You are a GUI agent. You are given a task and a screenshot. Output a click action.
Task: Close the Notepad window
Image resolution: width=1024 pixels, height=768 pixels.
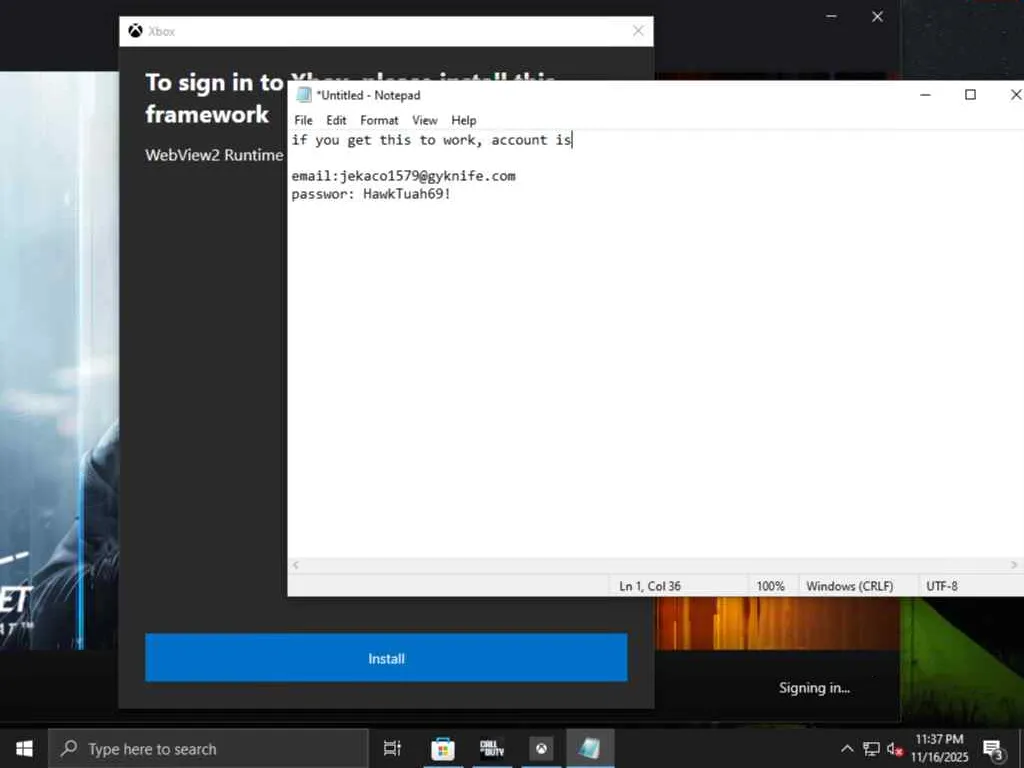[x=1016, y=95]
